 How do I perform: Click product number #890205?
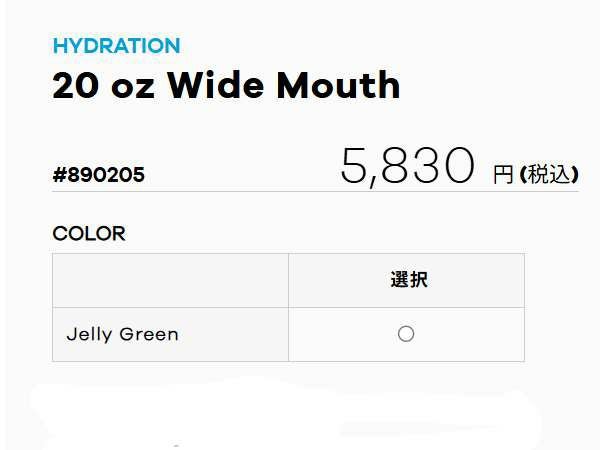pos(98,175)
